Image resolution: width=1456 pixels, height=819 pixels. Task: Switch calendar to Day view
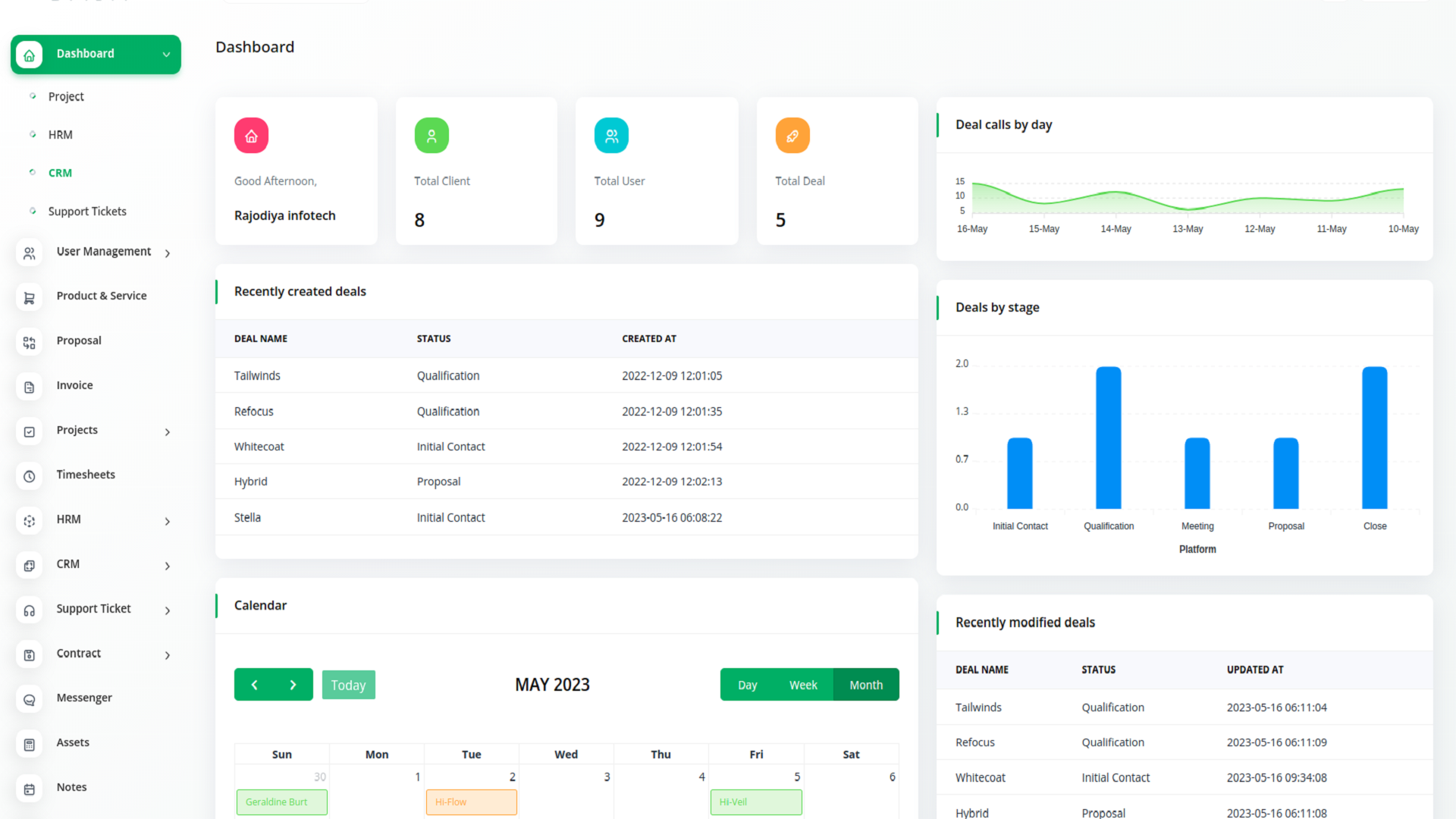click(747, 685)
